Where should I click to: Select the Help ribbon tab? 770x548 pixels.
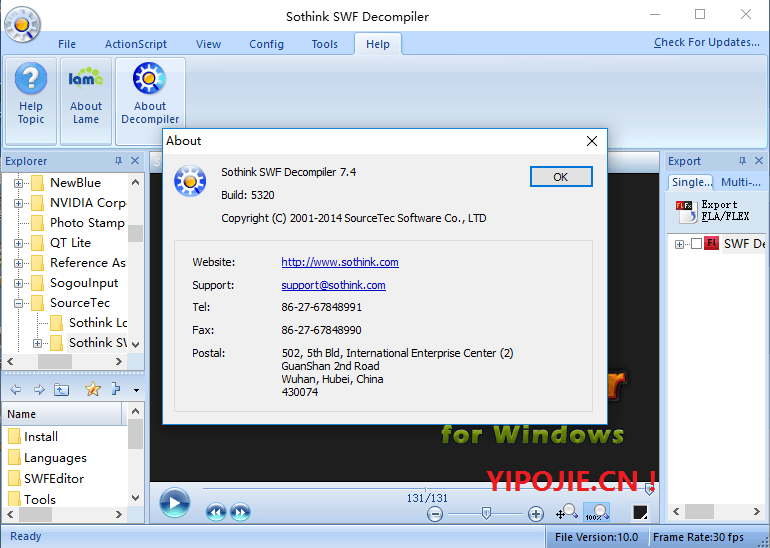[378, 44]
